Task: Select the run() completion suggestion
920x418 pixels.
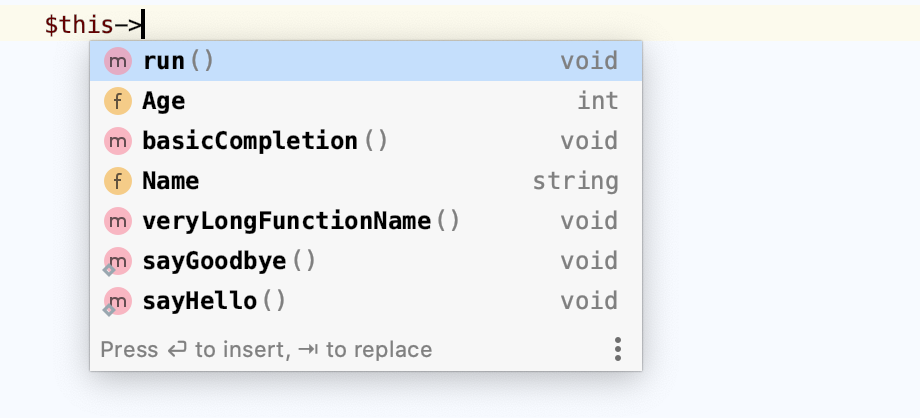Action: coord(366,61)
